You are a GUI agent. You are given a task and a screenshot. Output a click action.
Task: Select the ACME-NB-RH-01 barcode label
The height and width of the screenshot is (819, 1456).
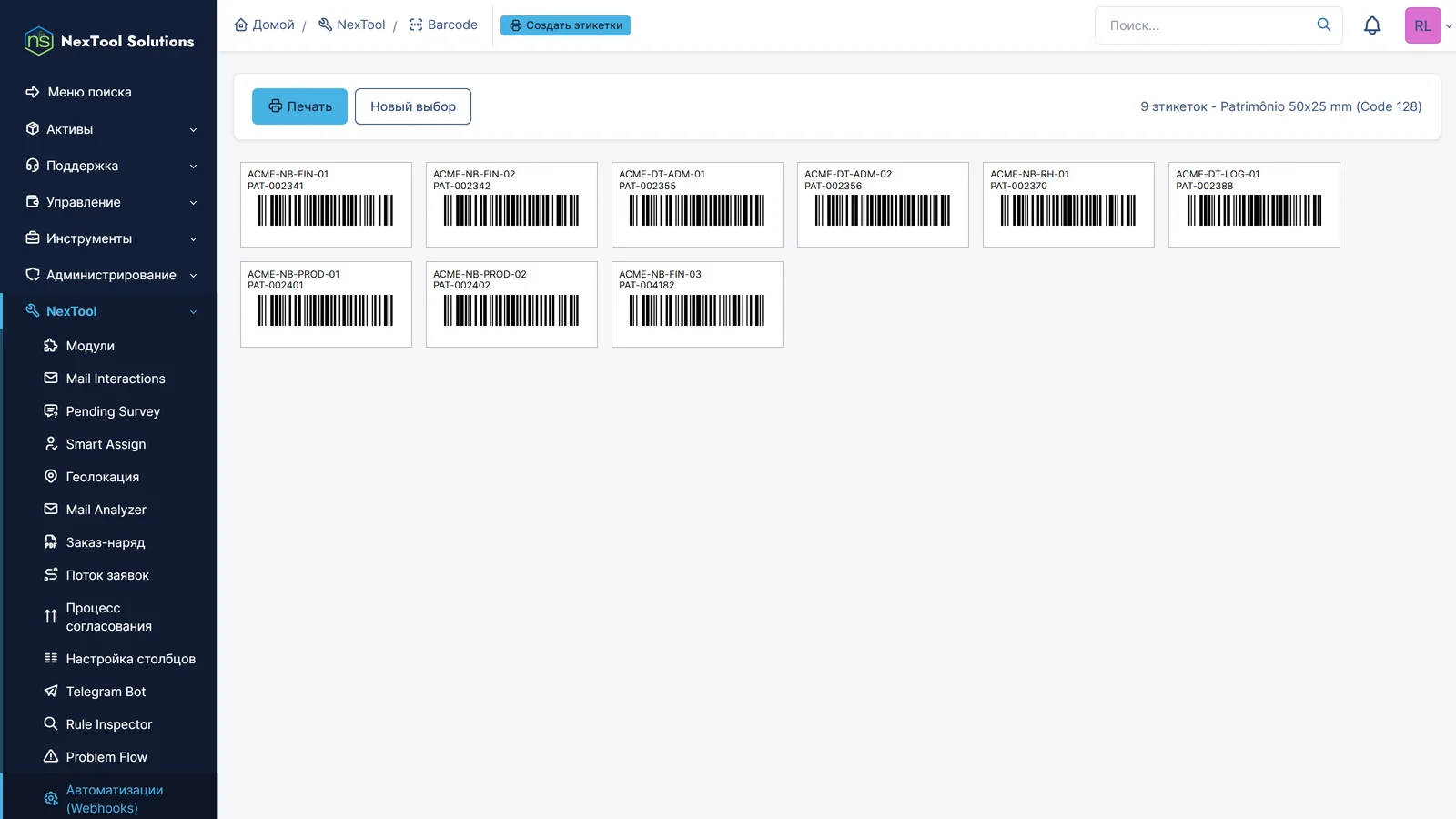1068,205
